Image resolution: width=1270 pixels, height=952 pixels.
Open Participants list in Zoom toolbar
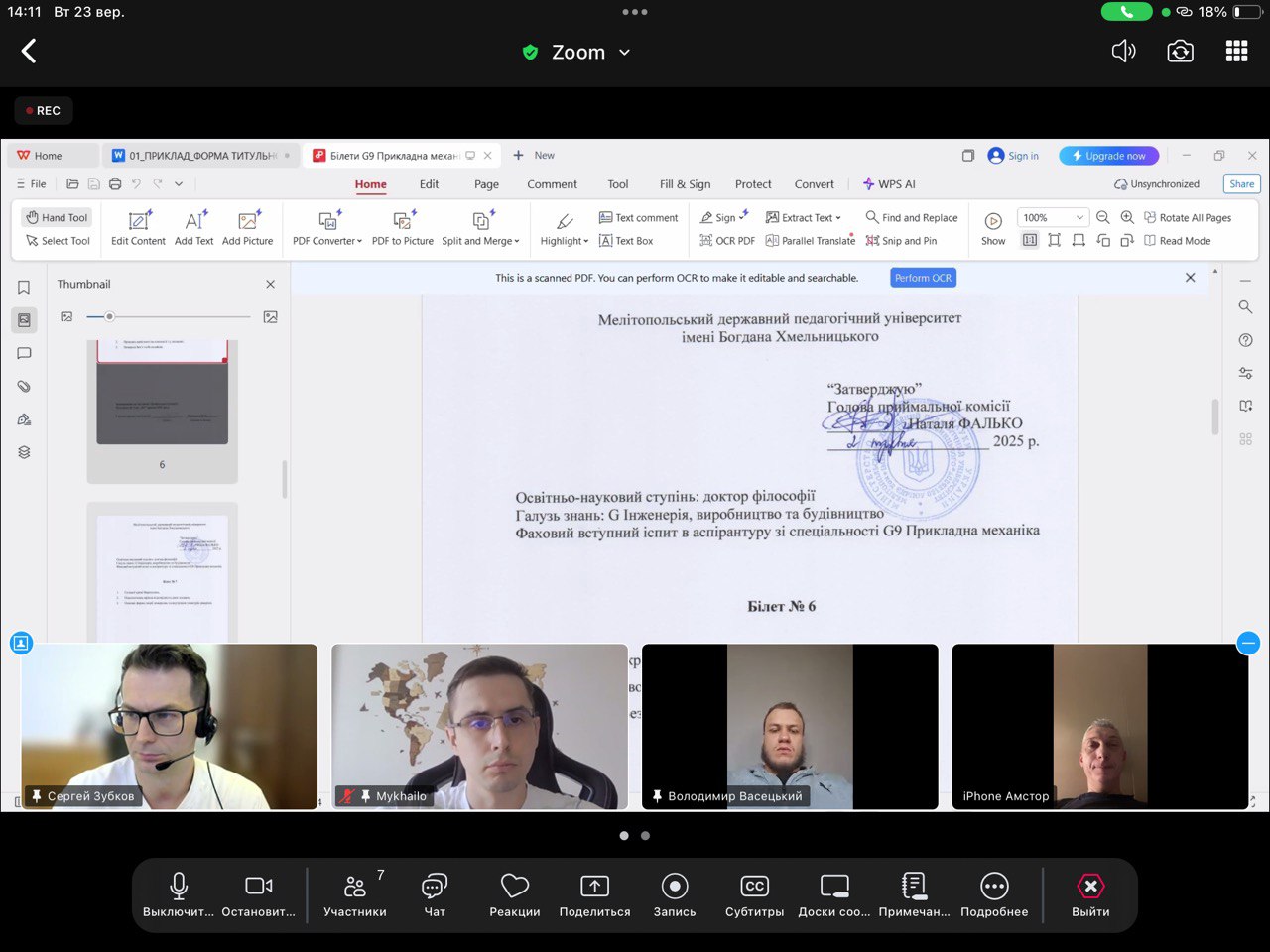(354, 894)
